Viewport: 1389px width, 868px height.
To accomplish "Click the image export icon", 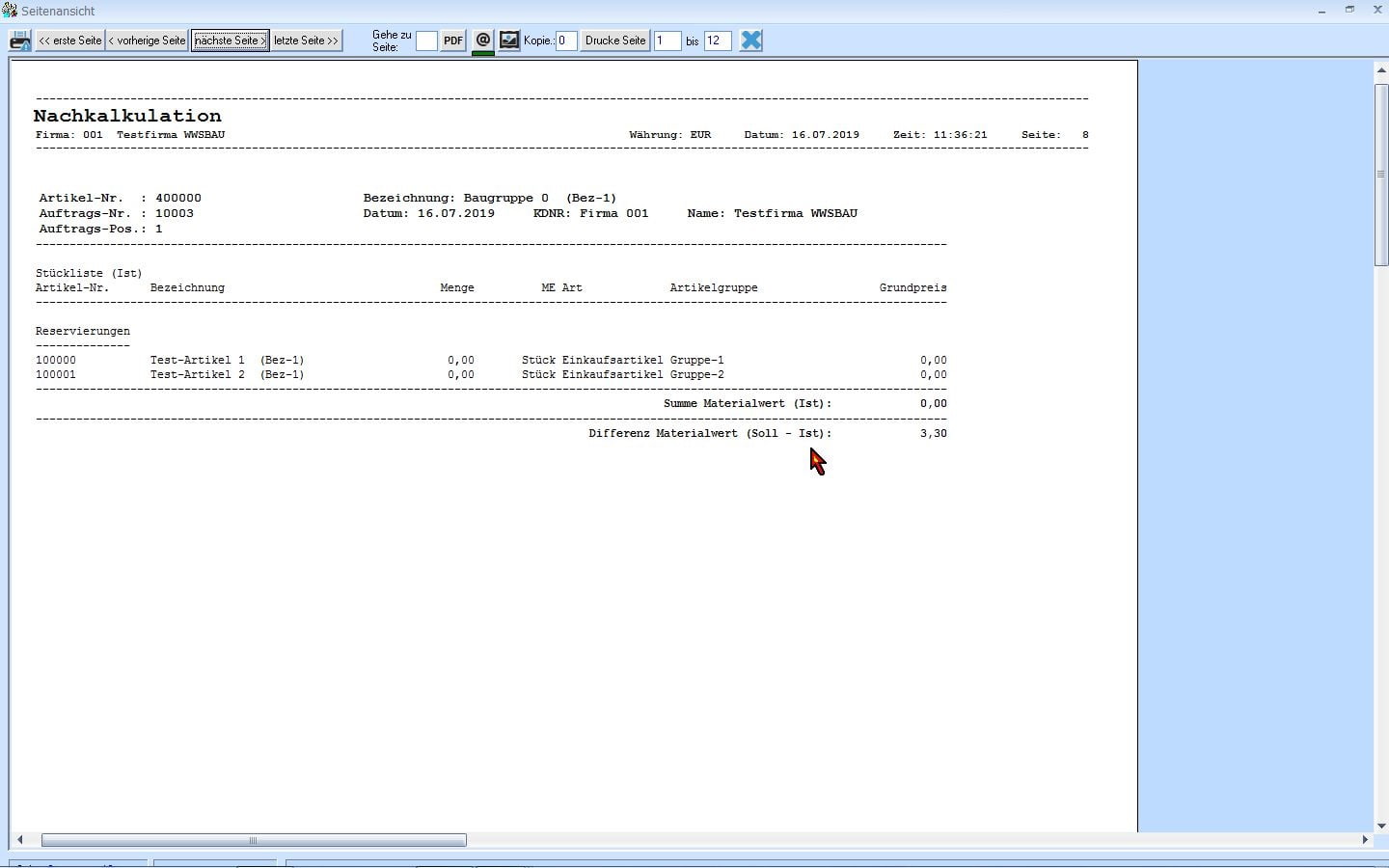I will coord(509,41).
